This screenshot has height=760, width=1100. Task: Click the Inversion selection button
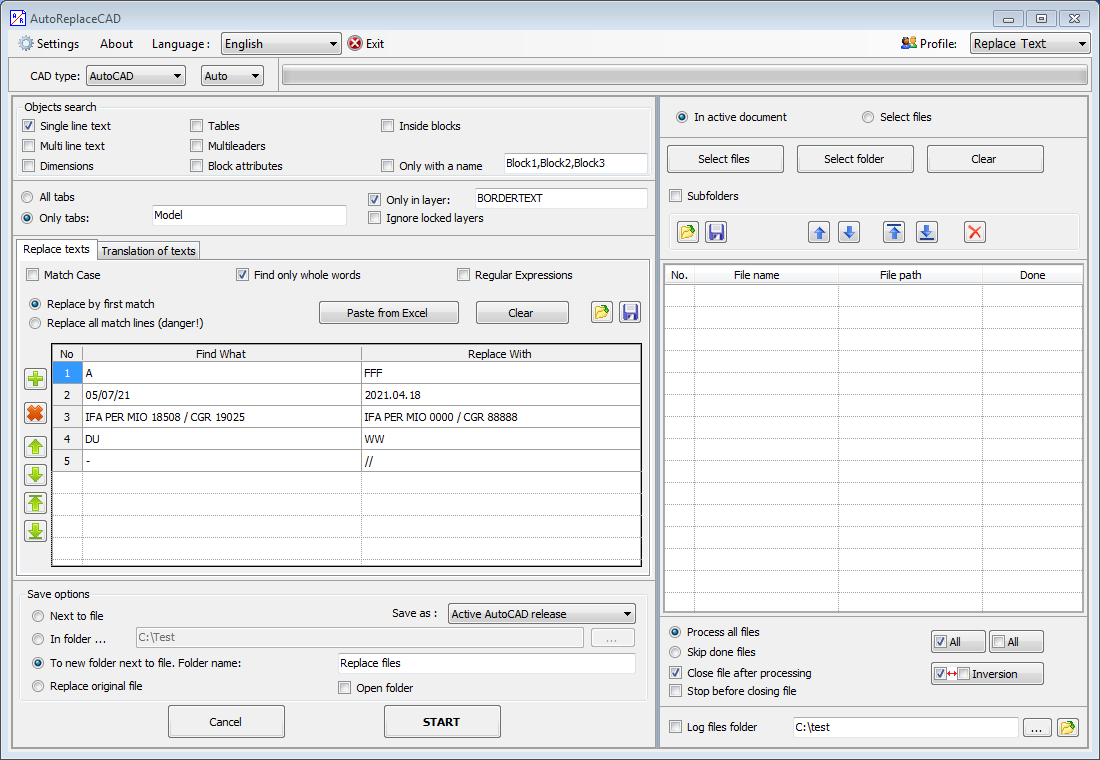(x=987, y=674)
